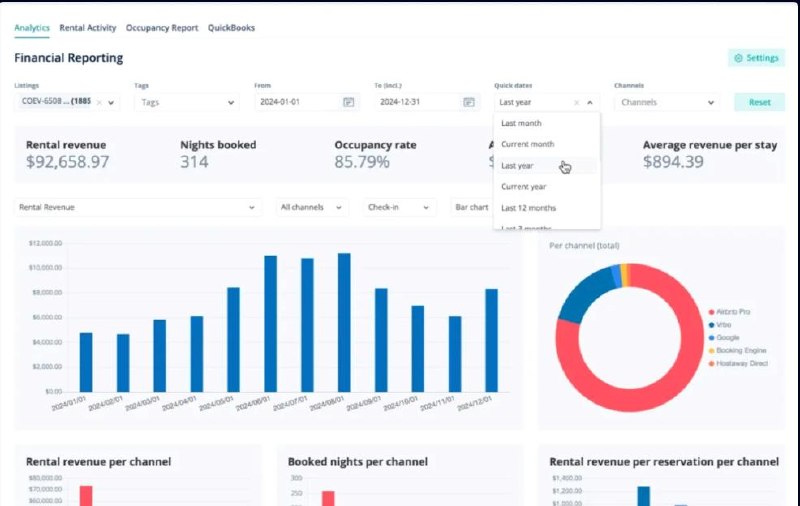Screen dimensions: 800x506
Task: Open the Check-in dropdown
Action: point(399,207)
